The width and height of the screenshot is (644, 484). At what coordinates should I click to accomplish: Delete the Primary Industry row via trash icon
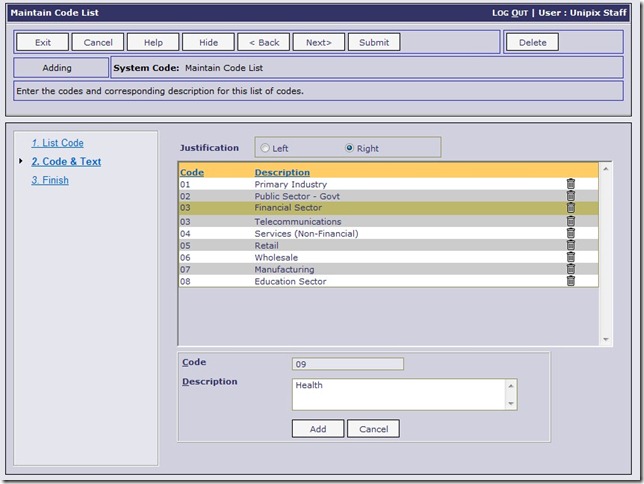click(571, 184)
